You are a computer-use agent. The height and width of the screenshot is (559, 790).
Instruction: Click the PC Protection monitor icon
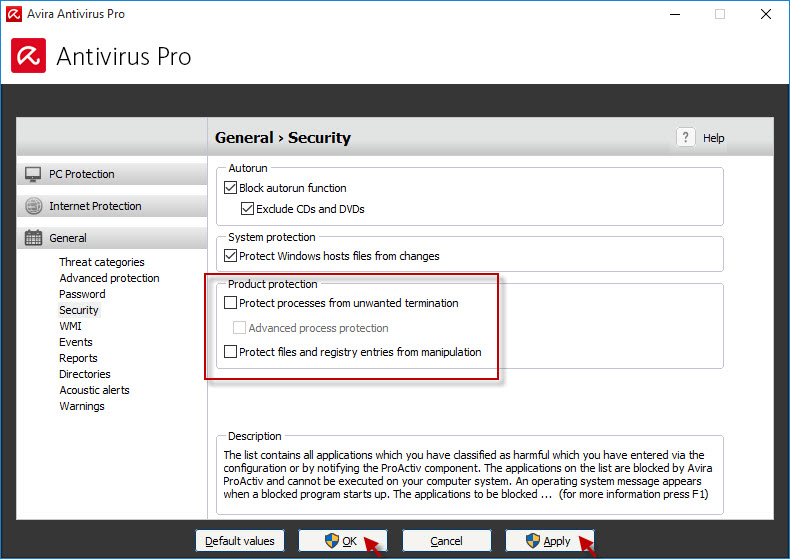[33, 174]
